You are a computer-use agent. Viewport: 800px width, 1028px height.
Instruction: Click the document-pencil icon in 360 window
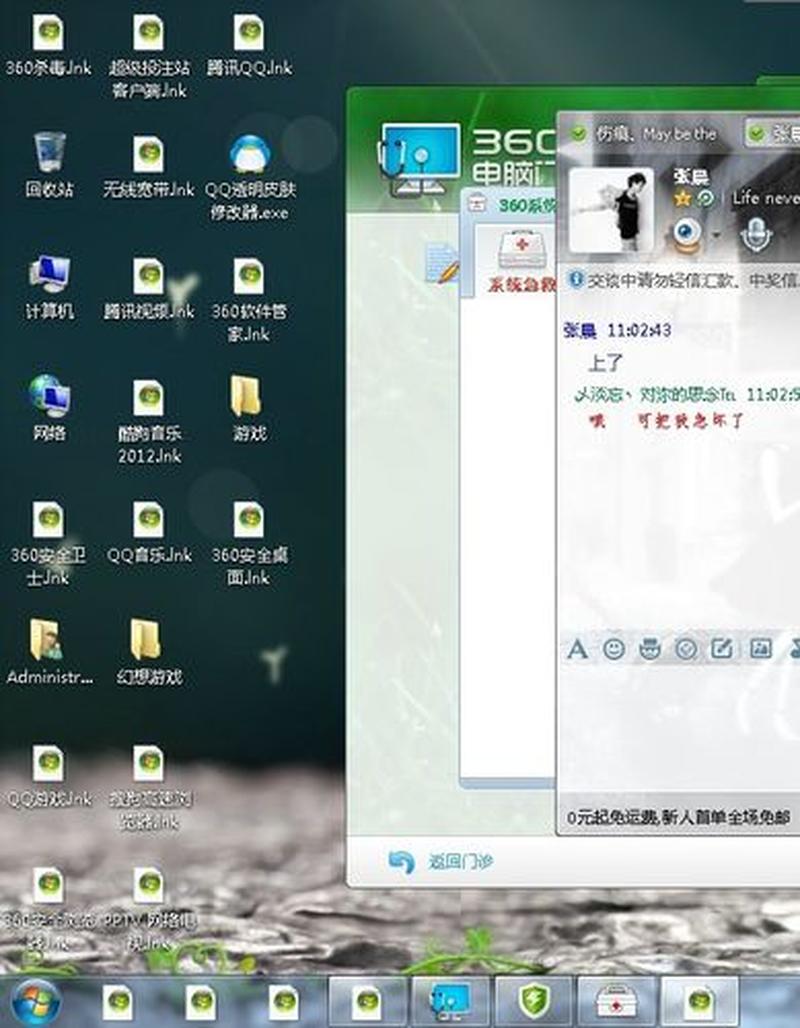(x=442, y=262)
